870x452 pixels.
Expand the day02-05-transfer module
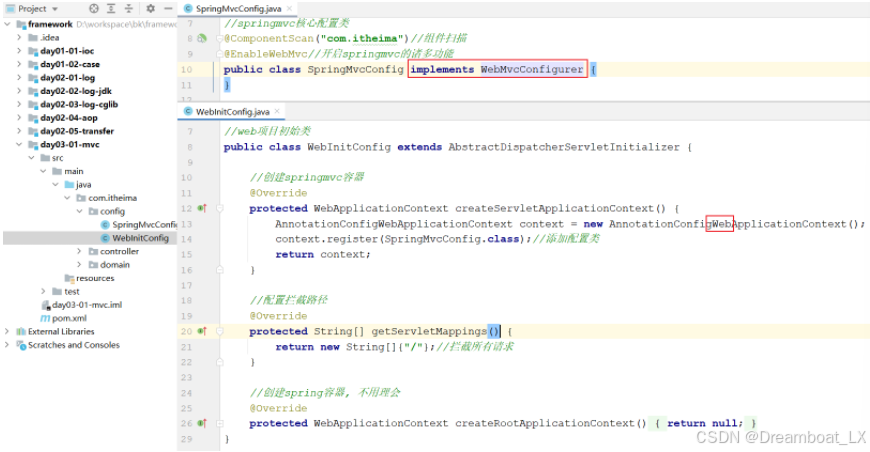19,131
